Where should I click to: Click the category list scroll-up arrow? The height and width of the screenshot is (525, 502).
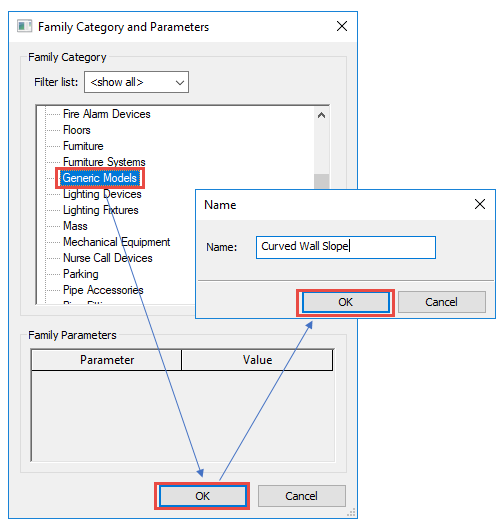321,116
